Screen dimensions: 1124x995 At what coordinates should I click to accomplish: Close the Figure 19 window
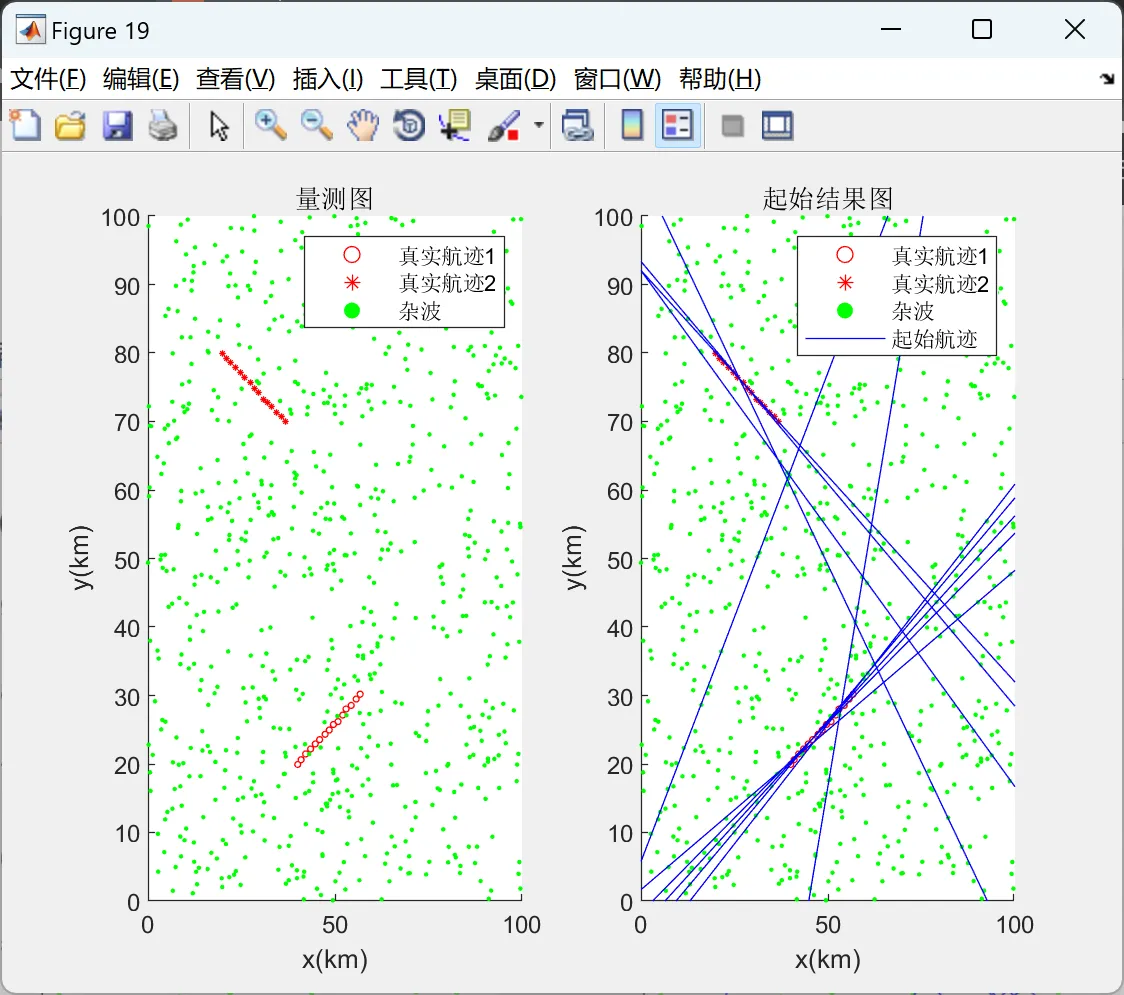coord(1075,29)
